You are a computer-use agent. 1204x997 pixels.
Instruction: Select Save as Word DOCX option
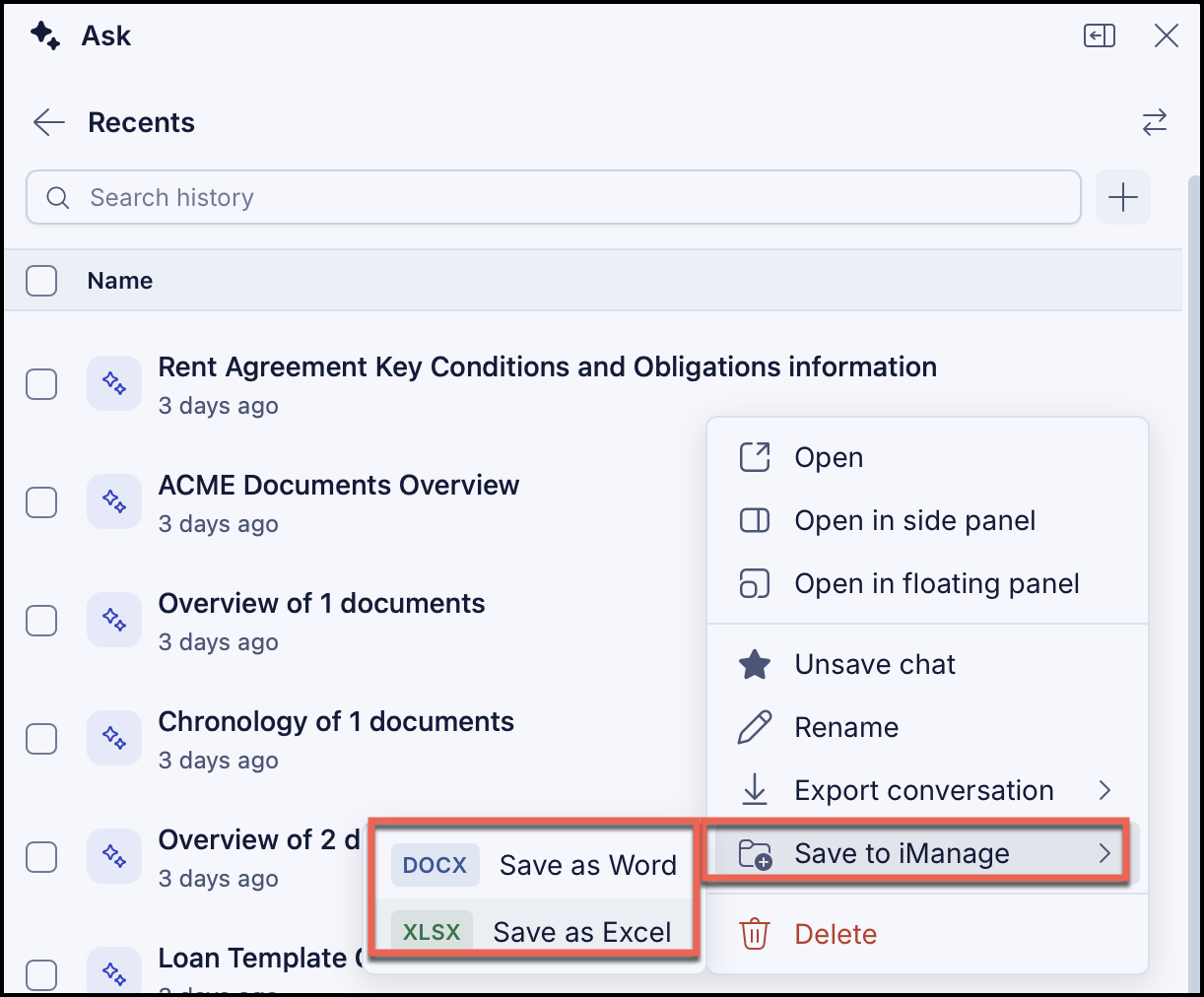[534, 865]
